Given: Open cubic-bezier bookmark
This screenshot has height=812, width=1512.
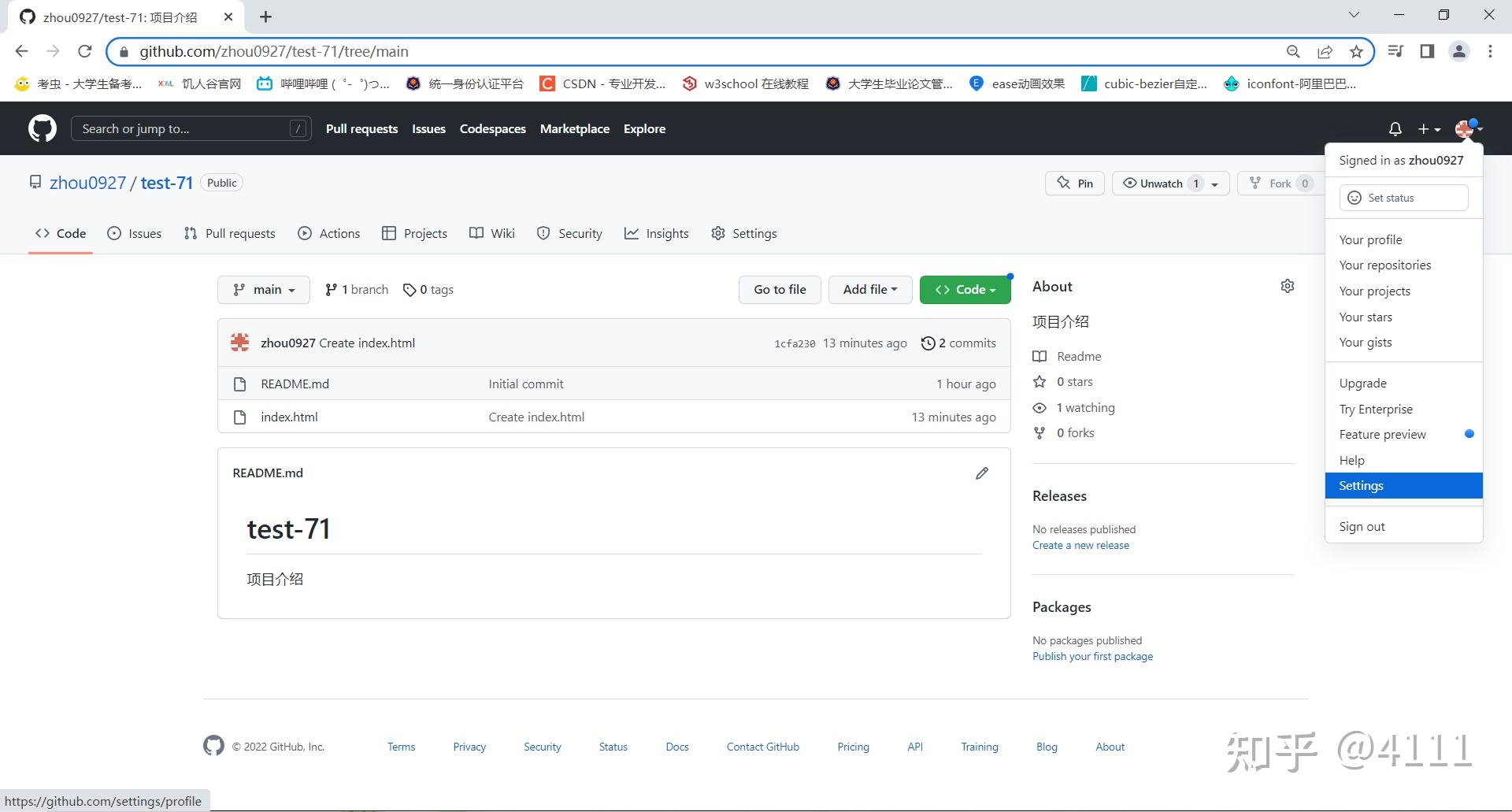Looking at the screenshot, I should (1144, 83).
